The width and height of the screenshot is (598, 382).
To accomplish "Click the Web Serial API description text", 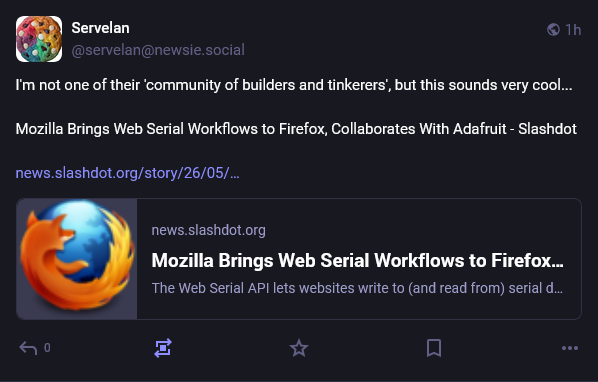I will coord(357,288).
